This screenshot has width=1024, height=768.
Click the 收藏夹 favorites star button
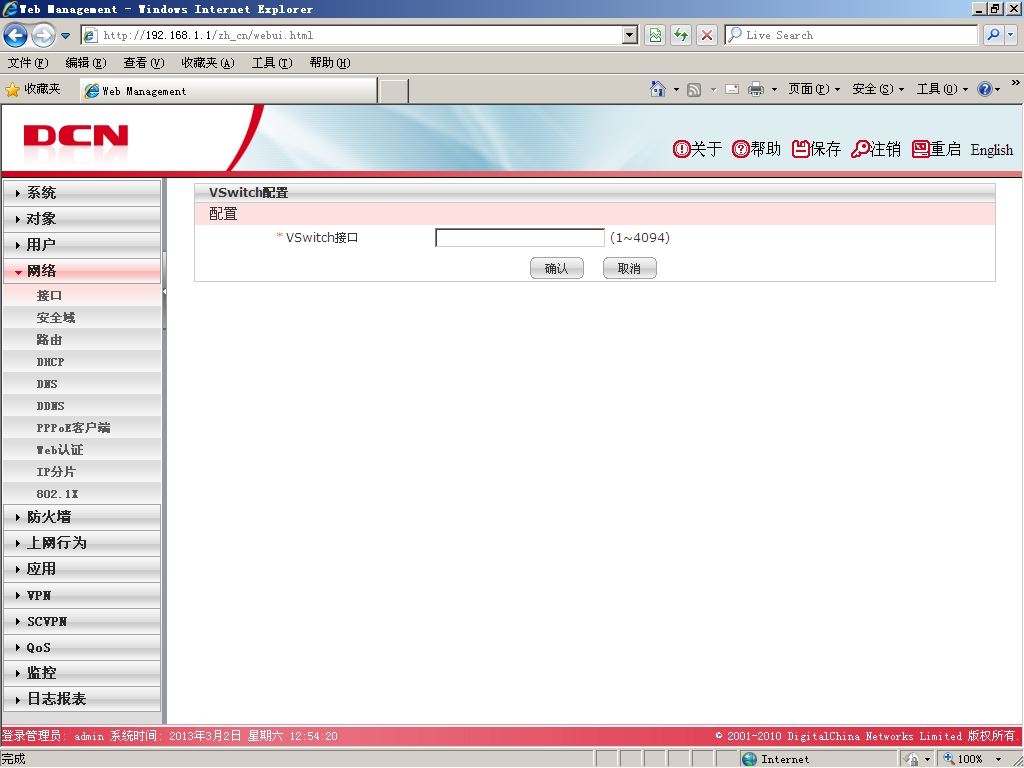pyautogui.click(x=33, y=89)
